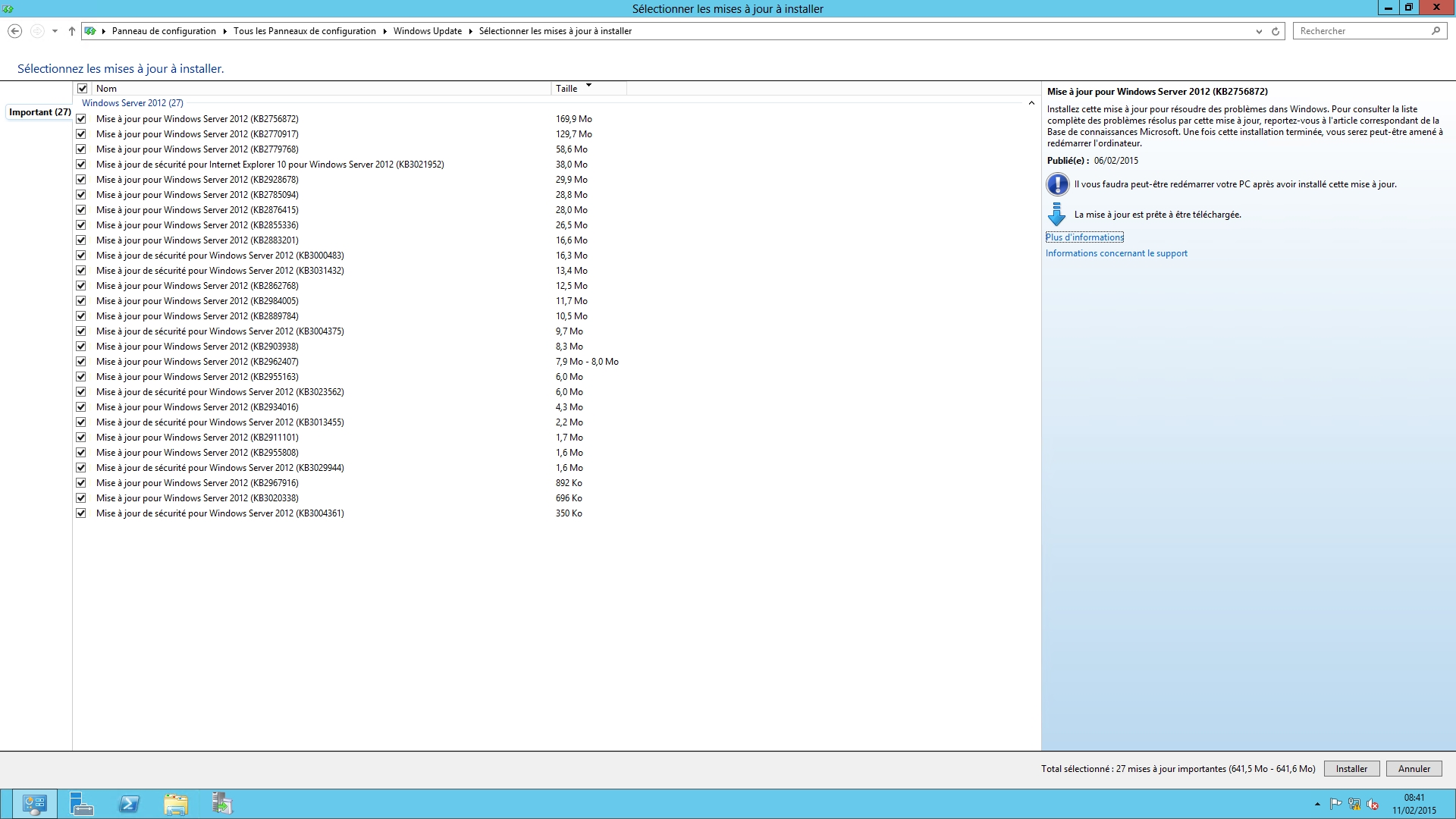Go up one folder level

pyautogui.click(x=72, y=31)
